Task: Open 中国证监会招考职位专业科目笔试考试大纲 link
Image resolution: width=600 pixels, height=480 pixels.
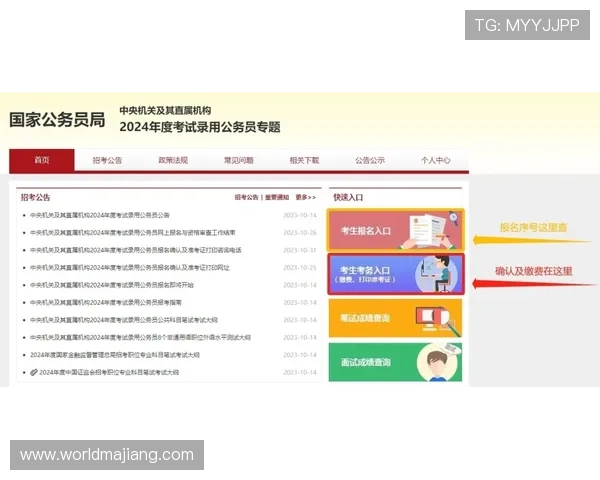Action: coord(109,372)
